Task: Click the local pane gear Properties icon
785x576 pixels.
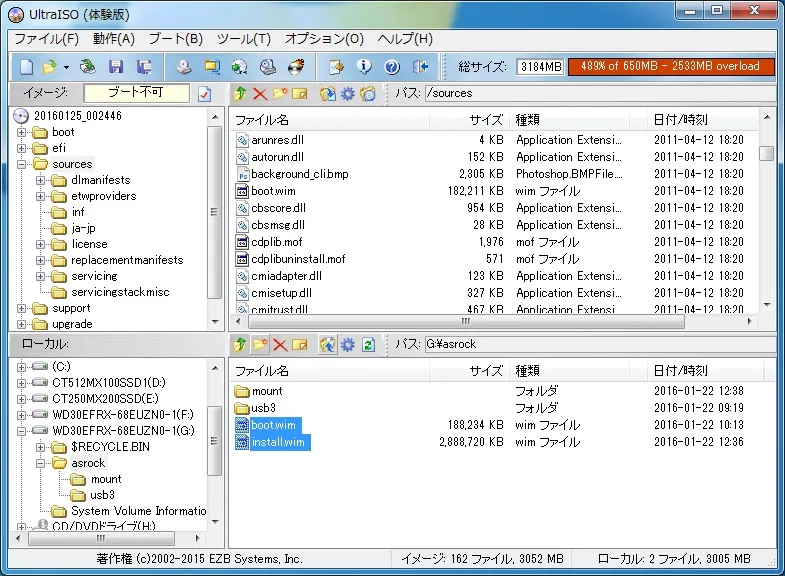Action: point(347,344)
